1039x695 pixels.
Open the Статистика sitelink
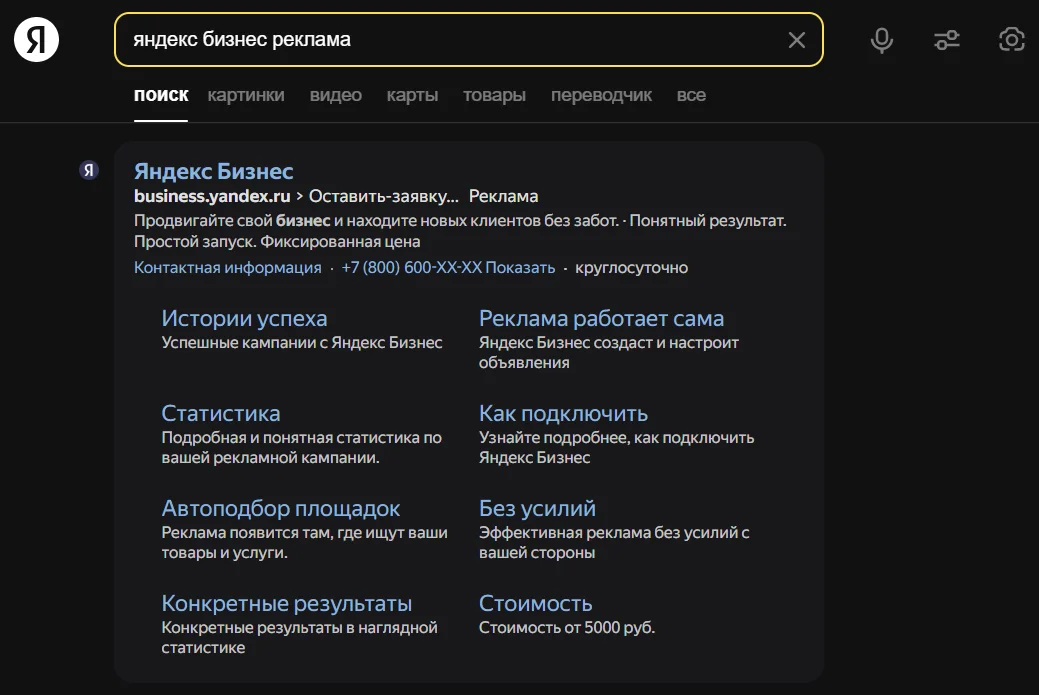pos(220,412)
